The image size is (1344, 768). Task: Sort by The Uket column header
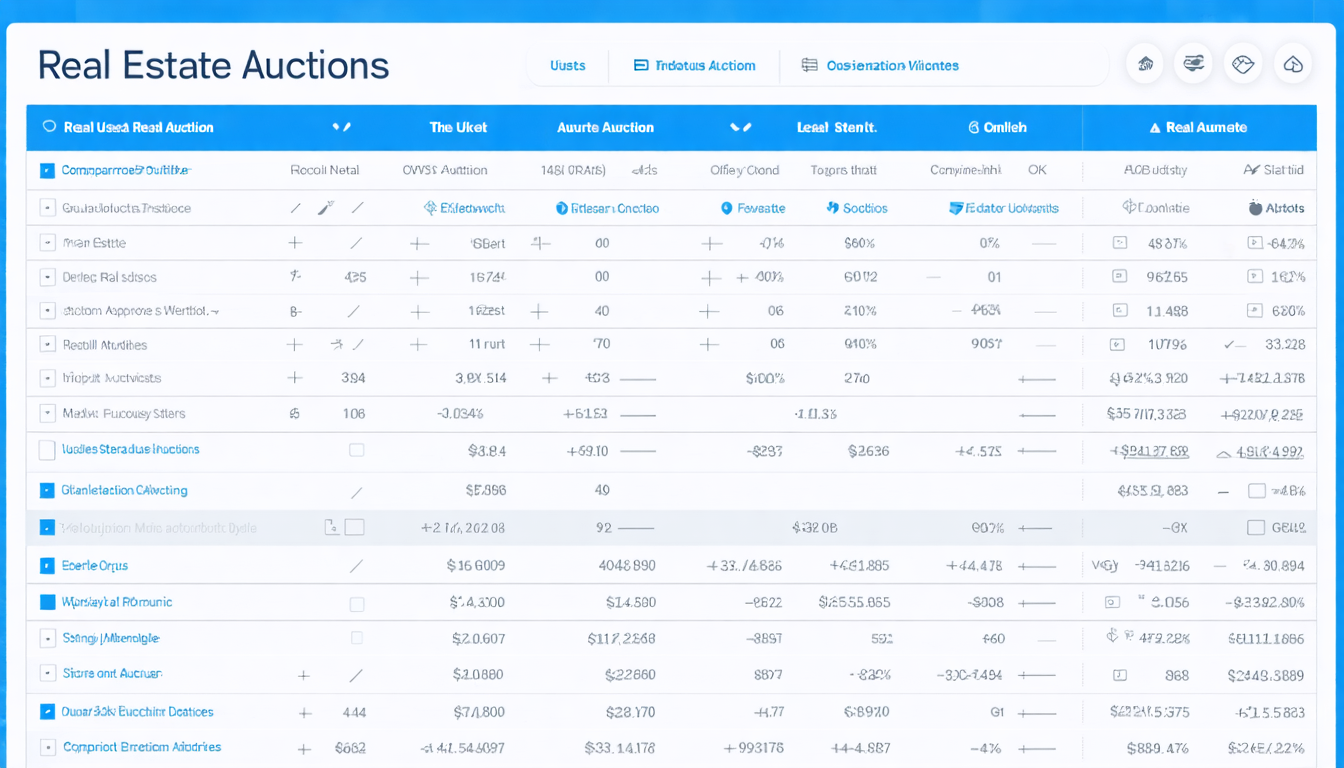pyautogui.click(x=458, y=127)
